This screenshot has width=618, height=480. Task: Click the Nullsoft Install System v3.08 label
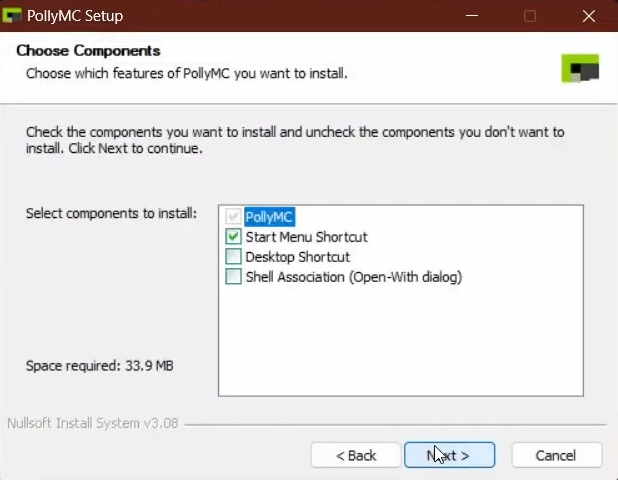[x=93, y=423]
